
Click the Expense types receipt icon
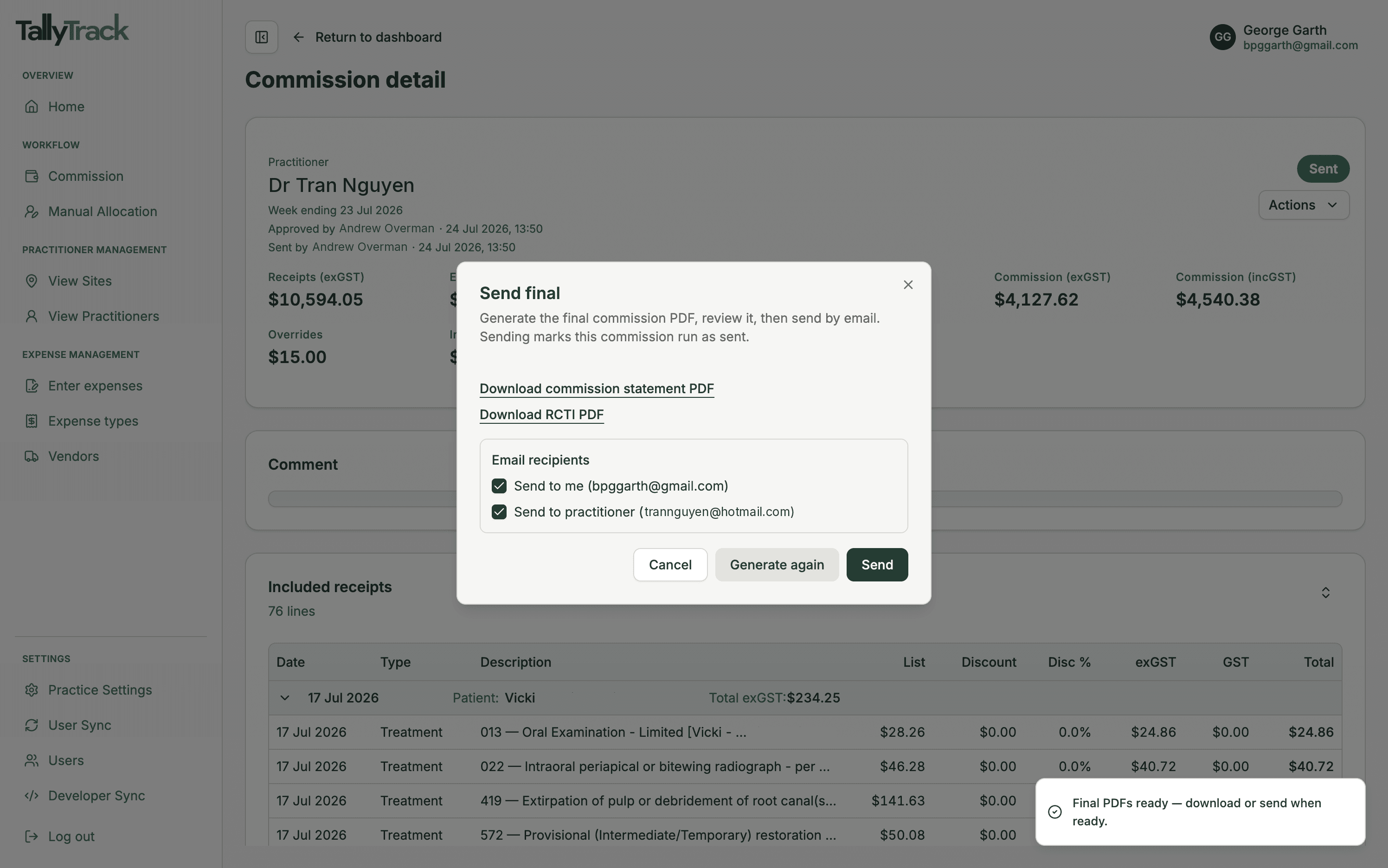(x=32, y=421)
